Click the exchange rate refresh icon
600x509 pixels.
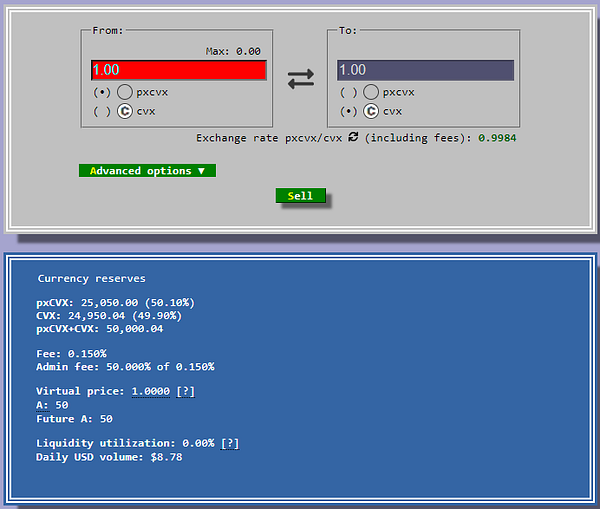click(x=353, y=137)
